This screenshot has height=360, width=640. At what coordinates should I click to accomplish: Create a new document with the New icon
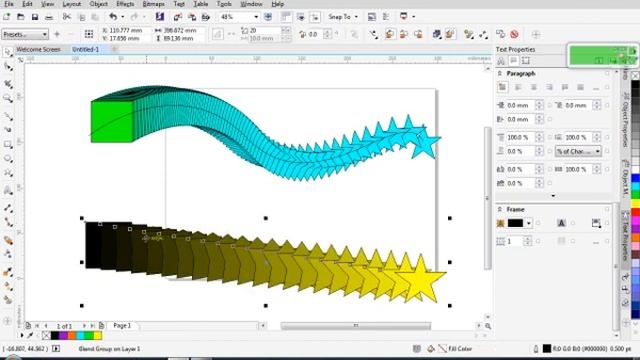coord(7,17)
